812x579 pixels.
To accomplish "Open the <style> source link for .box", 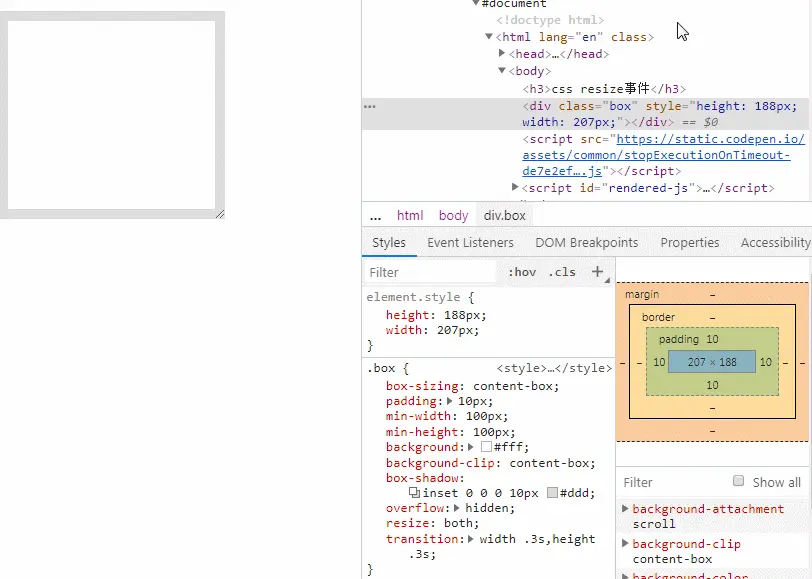I will (554, 368).
